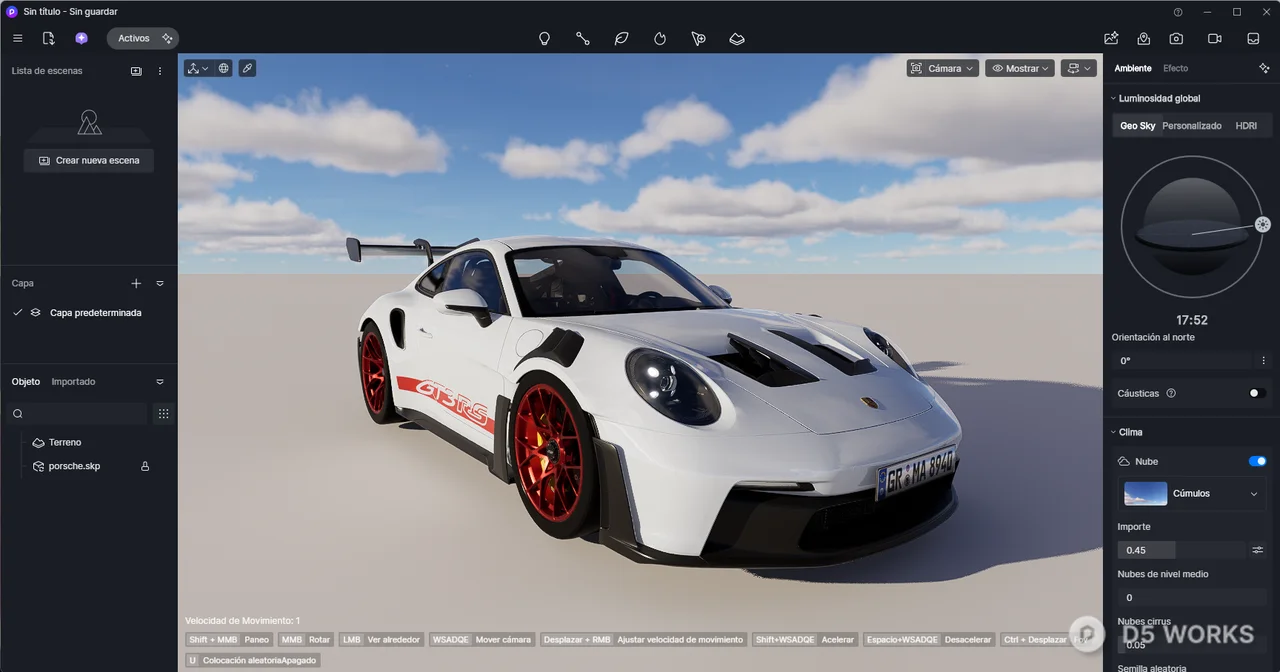Image resolution: width=1280 pixels, height=672 pixels.
Task: Click the Cáusticas help question icon
Action: pyautogui.click(x=1171, y=393)
